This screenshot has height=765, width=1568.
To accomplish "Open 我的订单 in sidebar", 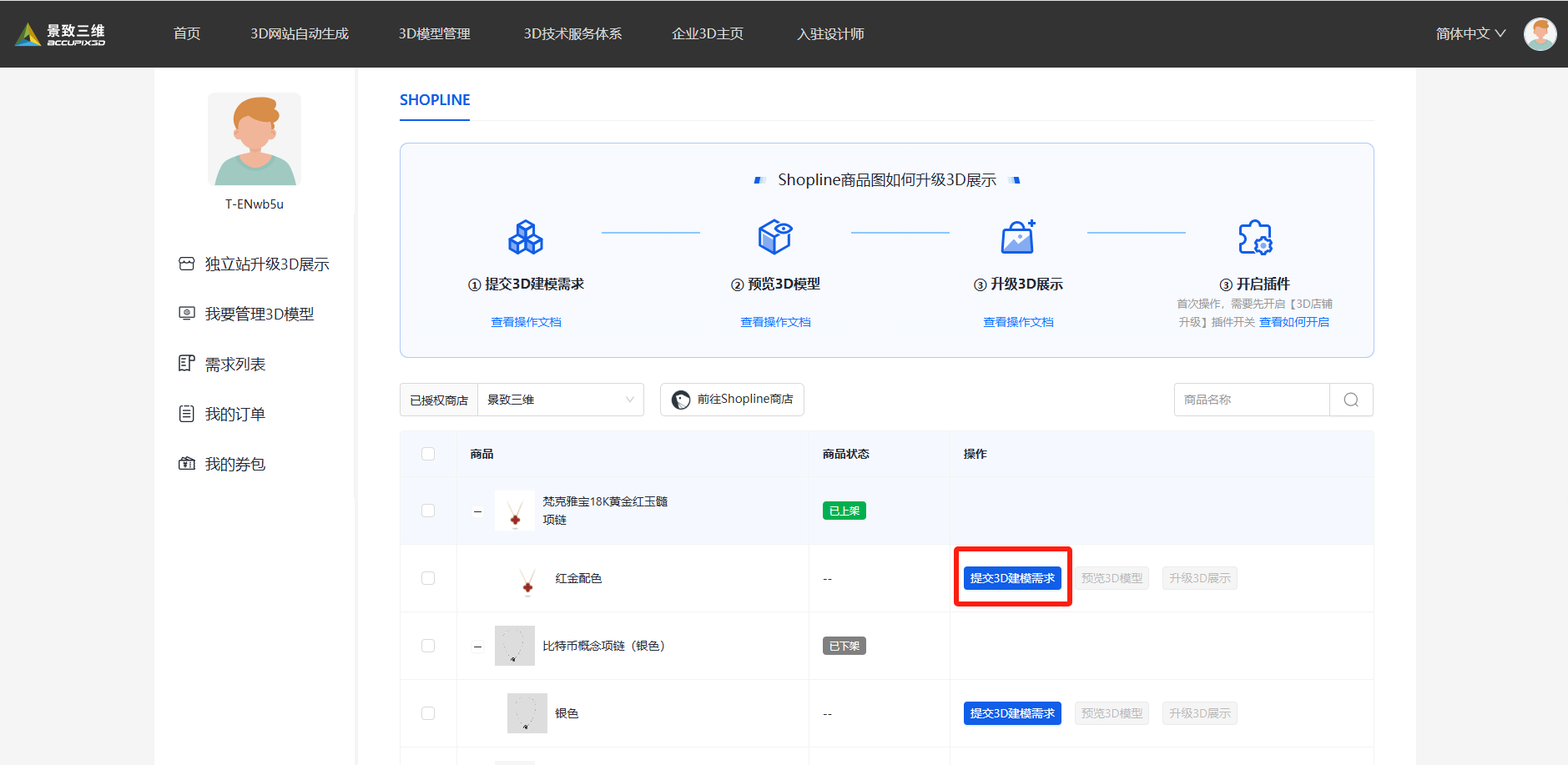I will coord(235,415).
